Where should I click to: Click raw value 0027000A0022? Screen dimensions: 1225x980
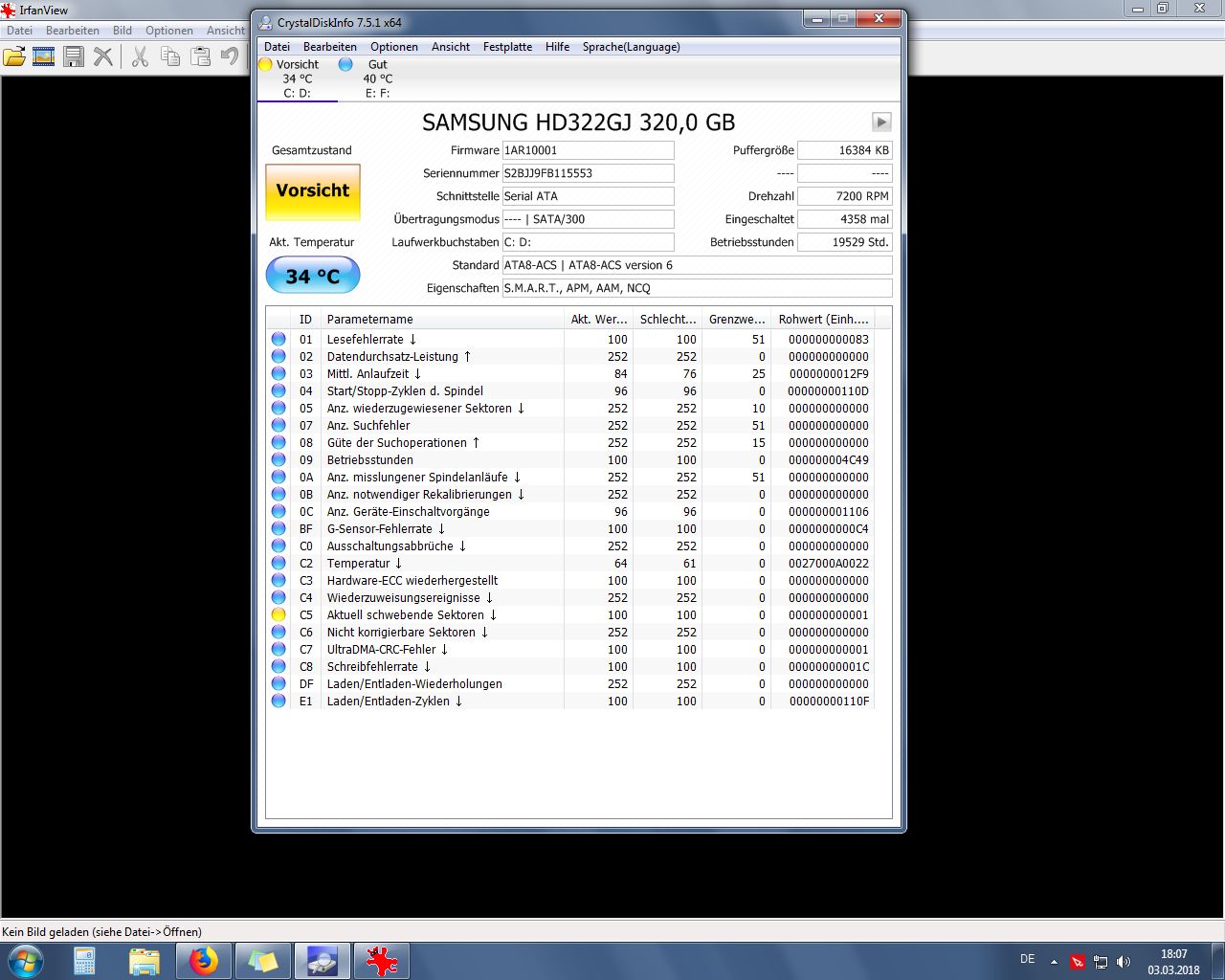point(829,564)
